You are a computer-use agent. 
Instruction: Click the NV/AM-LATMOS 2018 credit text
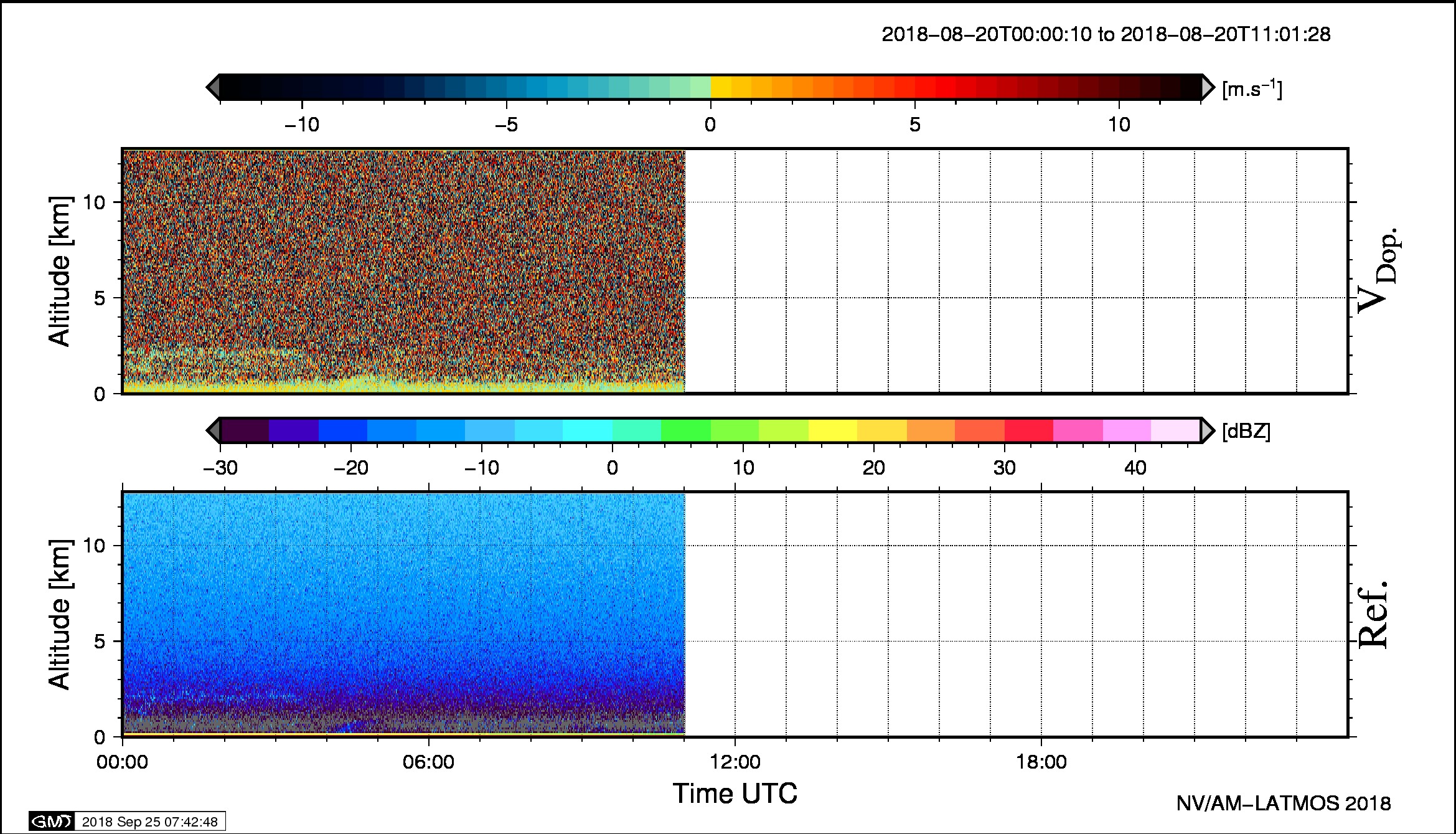click(x=1283, y=803)
